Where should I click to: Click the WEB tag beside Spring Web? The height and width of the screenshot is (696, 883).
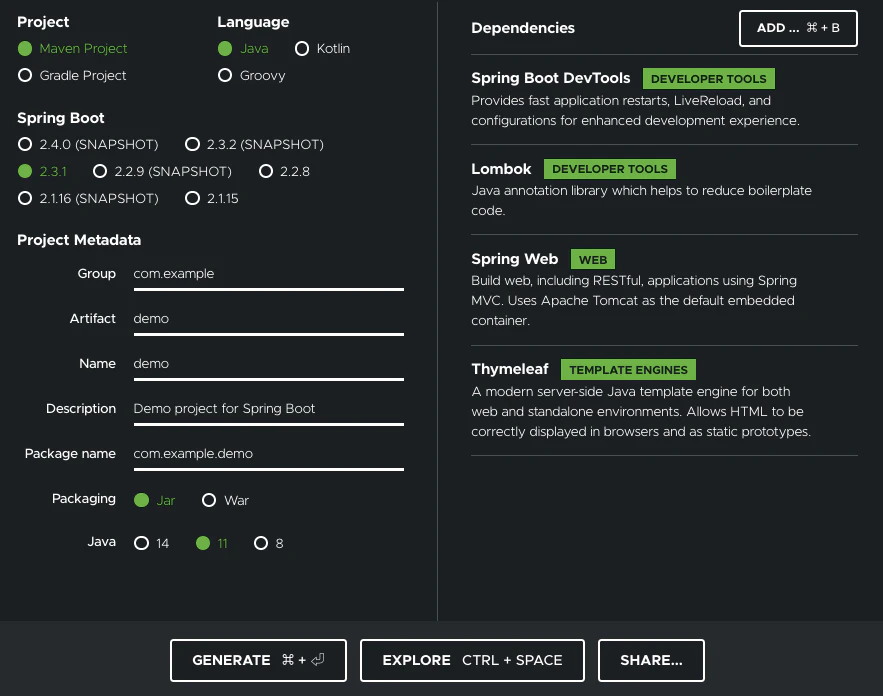pyautogui.click(x=593, y=260)
